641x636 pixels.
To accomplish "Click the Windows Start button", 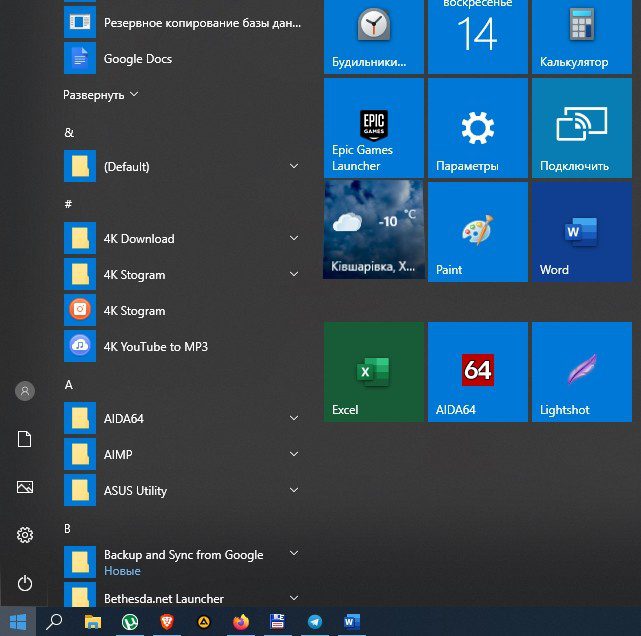I will [x=18, y=622].
